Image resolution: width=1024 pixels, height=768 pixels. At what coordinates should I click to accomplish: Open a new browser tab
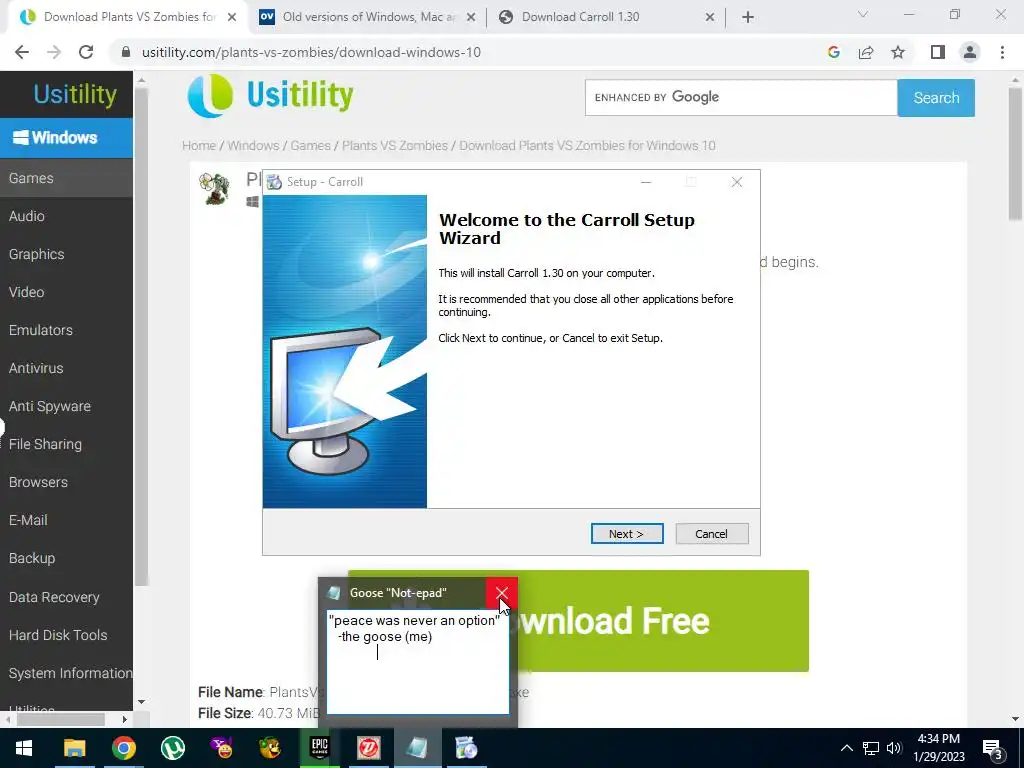pyautogui.click(x=748, y=17)
